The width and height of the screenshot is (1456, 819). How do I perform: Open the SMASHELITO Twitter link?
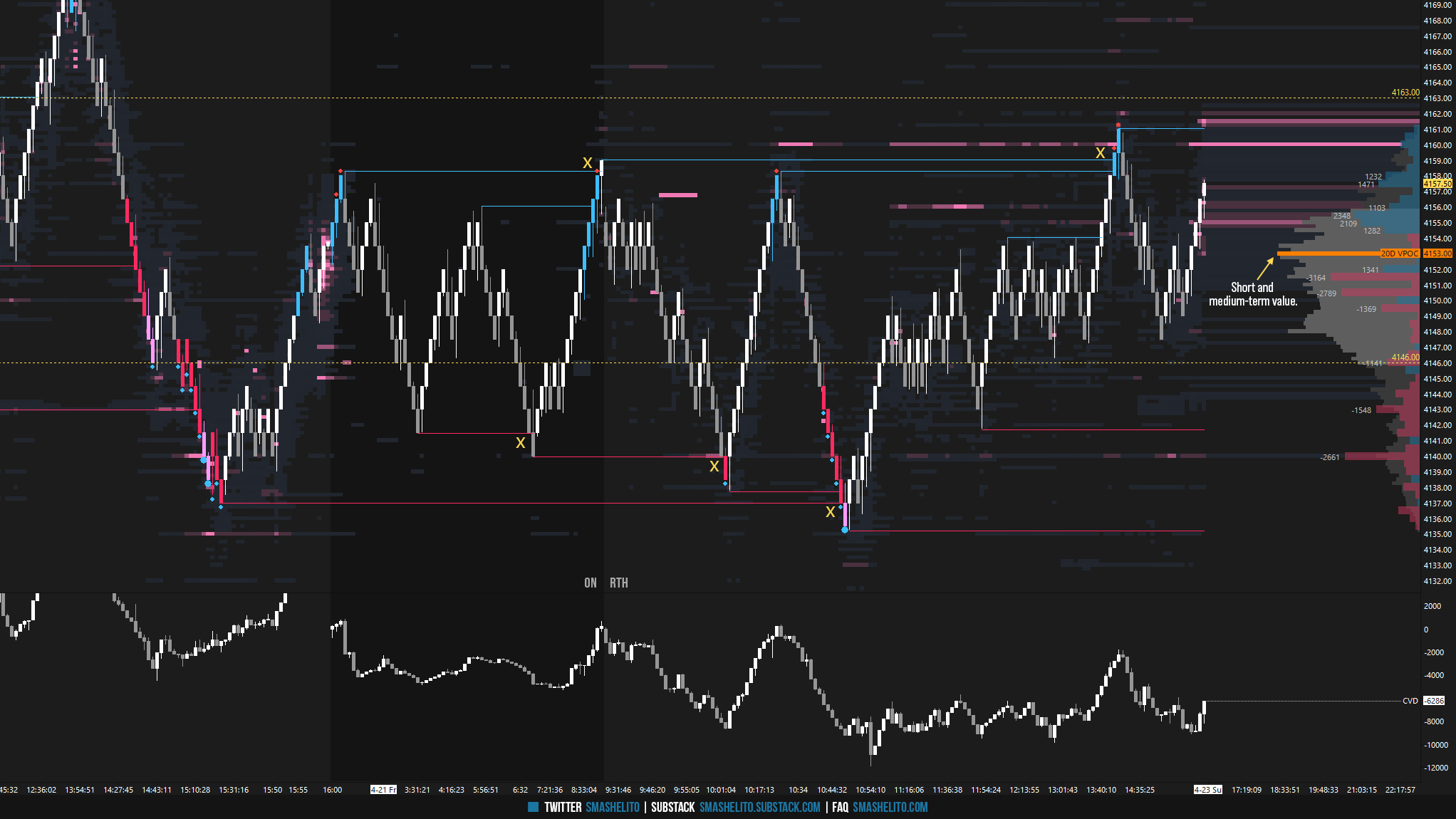(612, 807)
